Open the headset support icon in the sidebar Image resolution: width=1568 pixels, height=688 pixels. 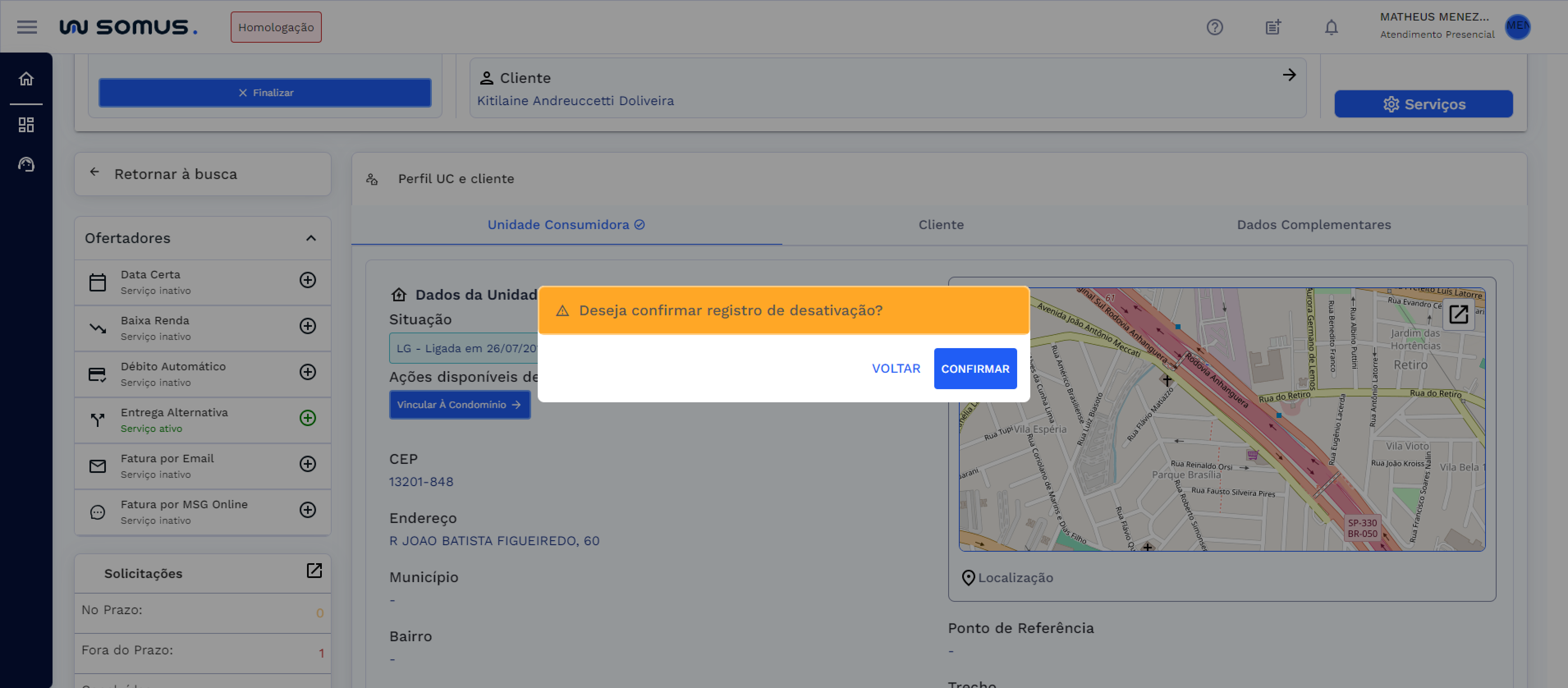point(26,164)
